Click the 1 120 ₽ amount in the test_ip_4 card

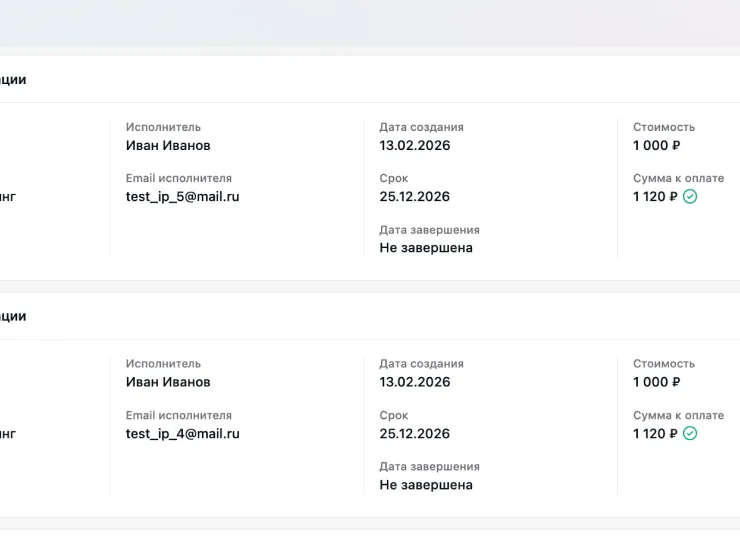click(655, 433)
